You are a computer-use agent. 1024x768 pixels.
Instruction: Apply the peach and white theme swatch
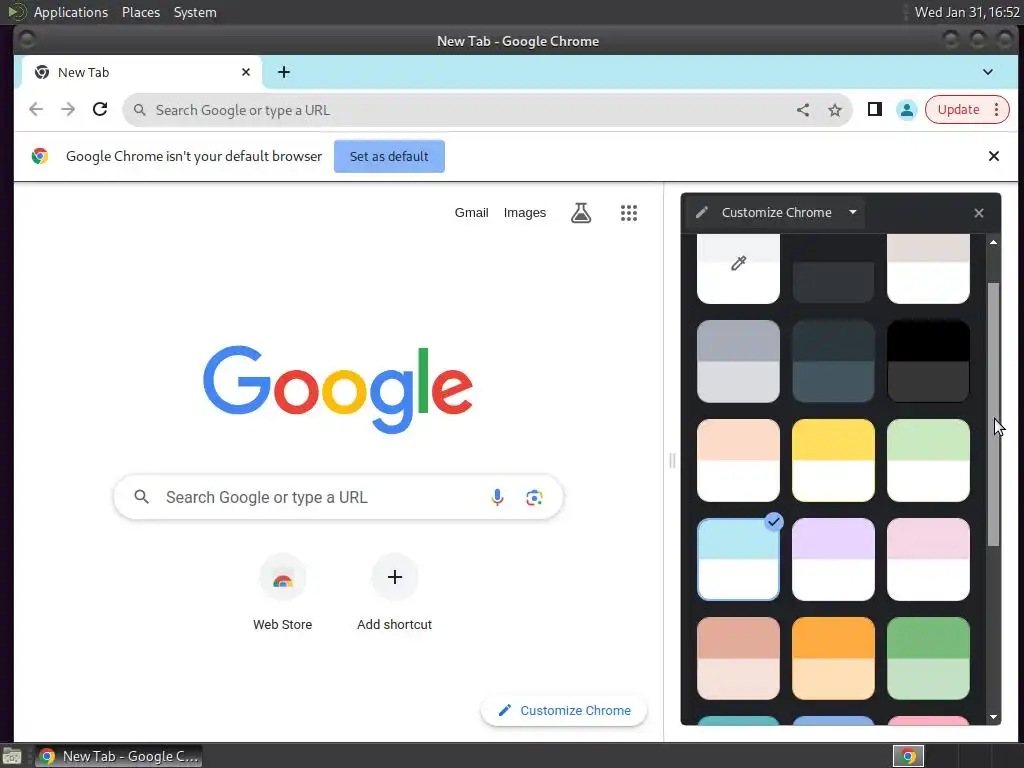click(738, 460)
